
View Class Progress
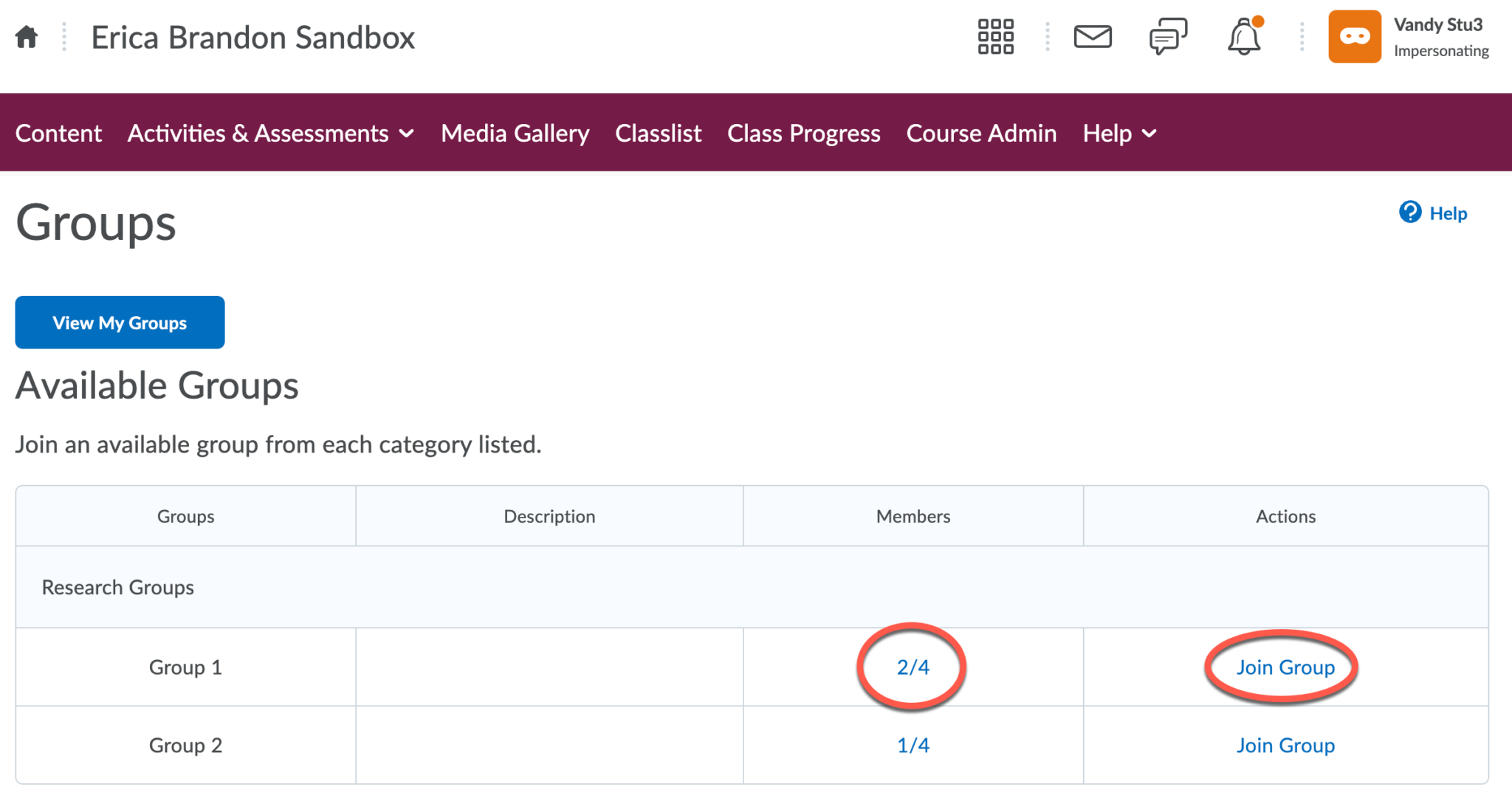pos(803,134)
